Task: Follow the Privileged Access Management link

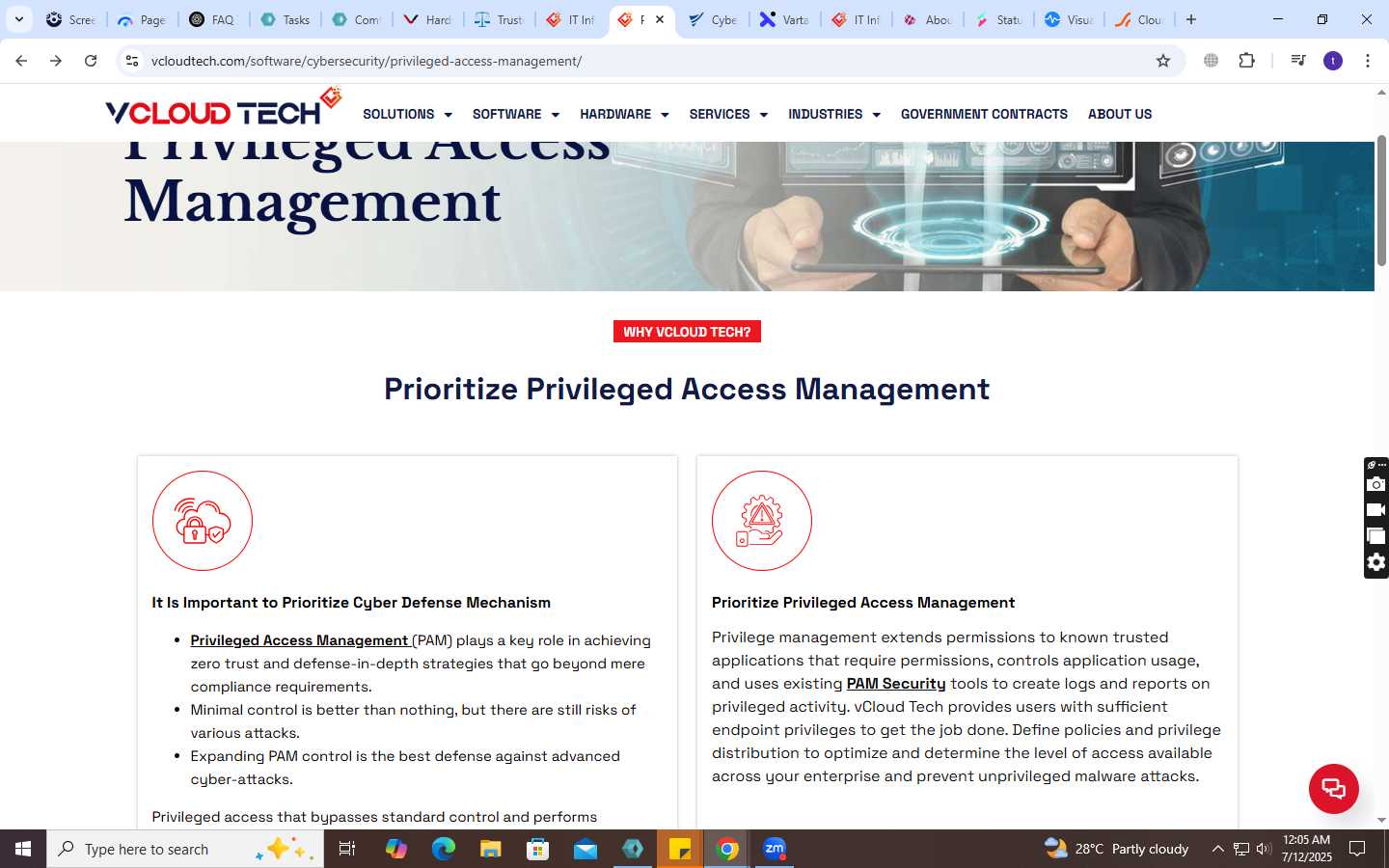Action: pyautogui.click(x=300, y=640)
